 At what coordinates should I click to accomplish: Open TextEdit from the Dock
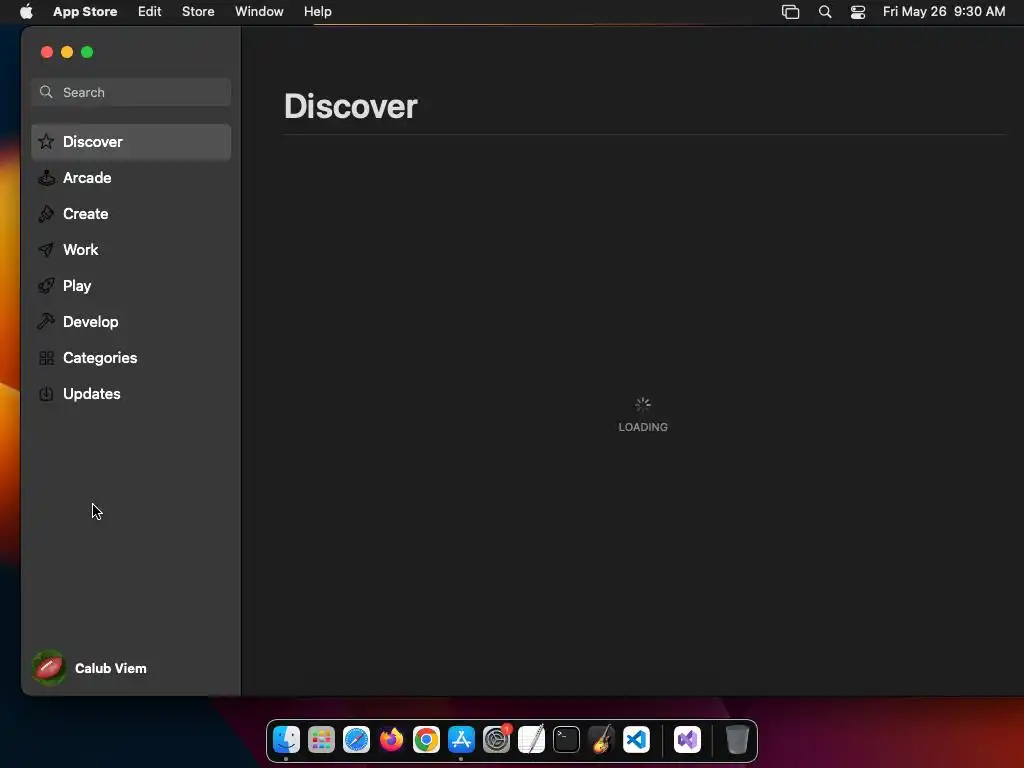point(531,739)
